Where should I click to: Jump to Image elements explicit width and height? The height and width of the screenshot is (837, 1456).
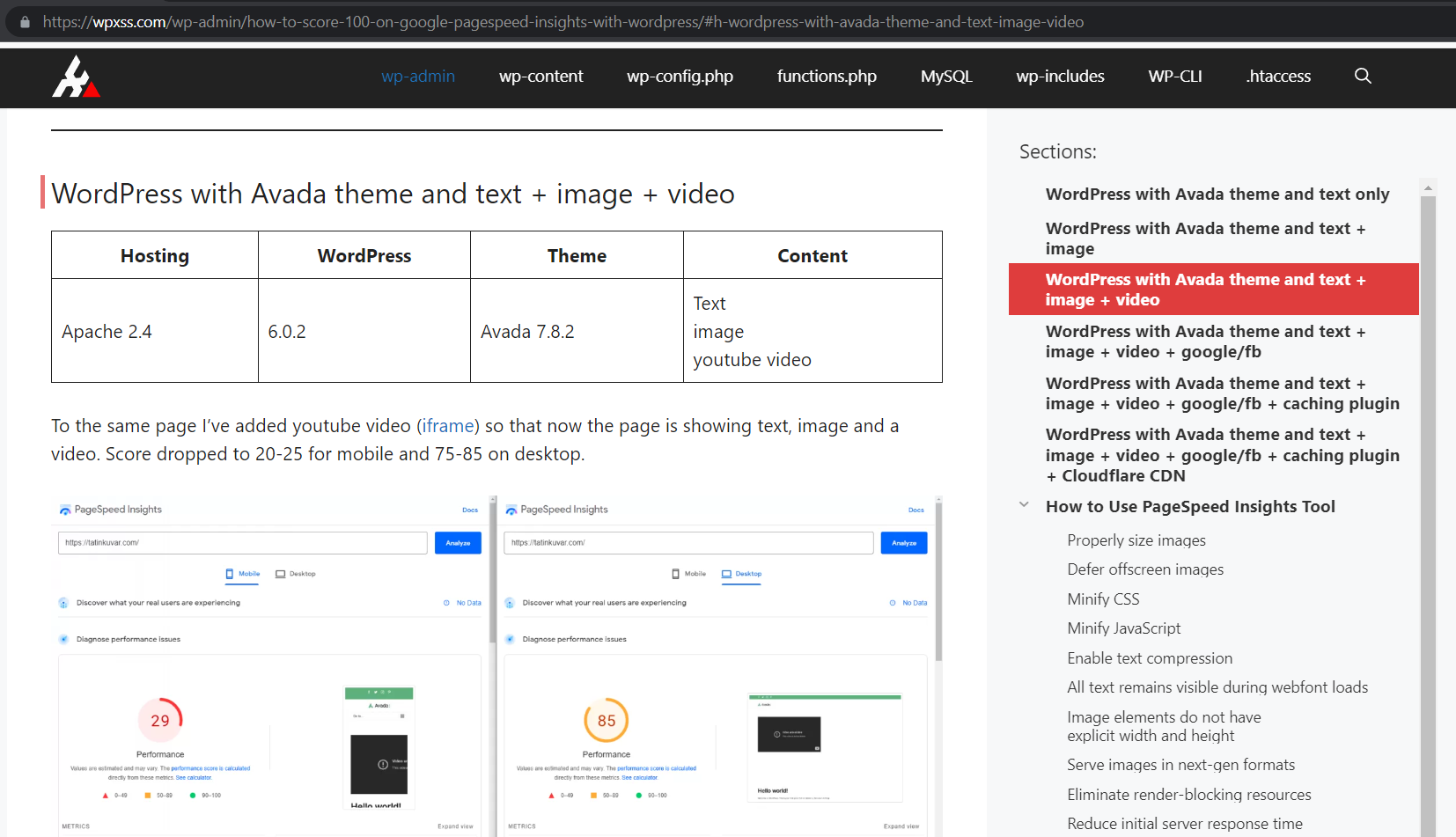[x=1164, y=726]
